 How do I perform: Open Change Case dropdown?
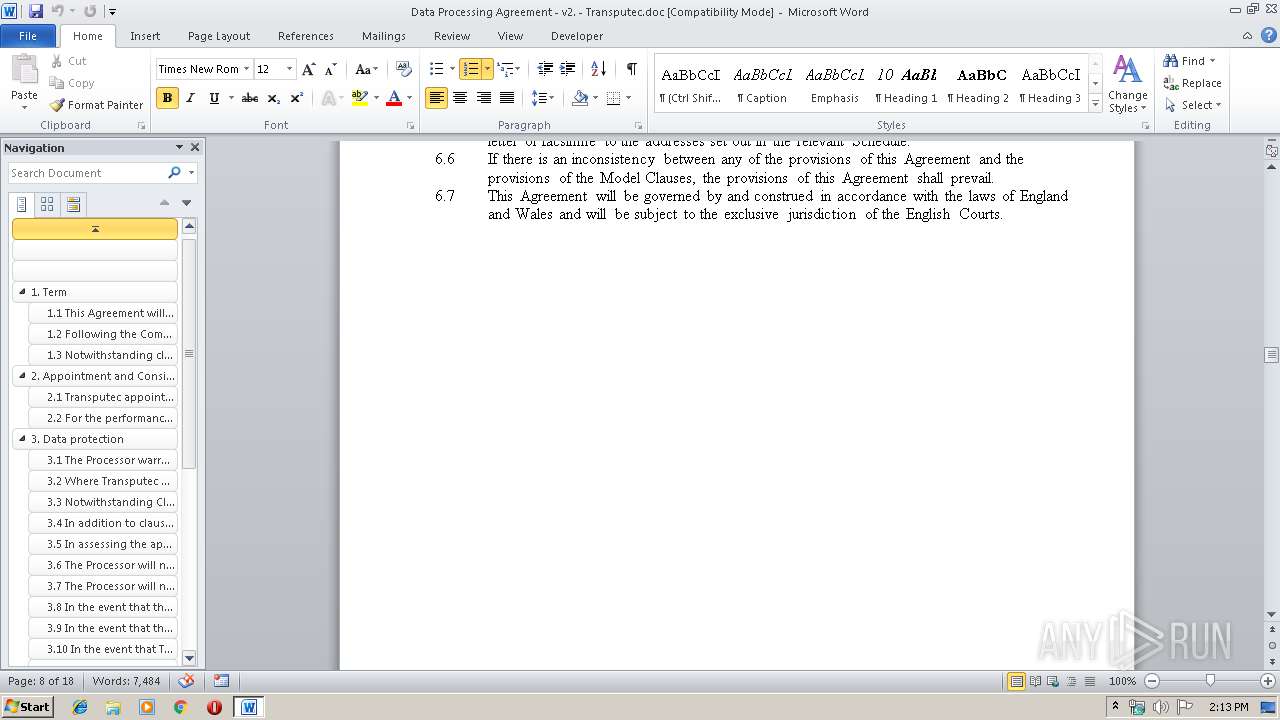pos(365,69)
